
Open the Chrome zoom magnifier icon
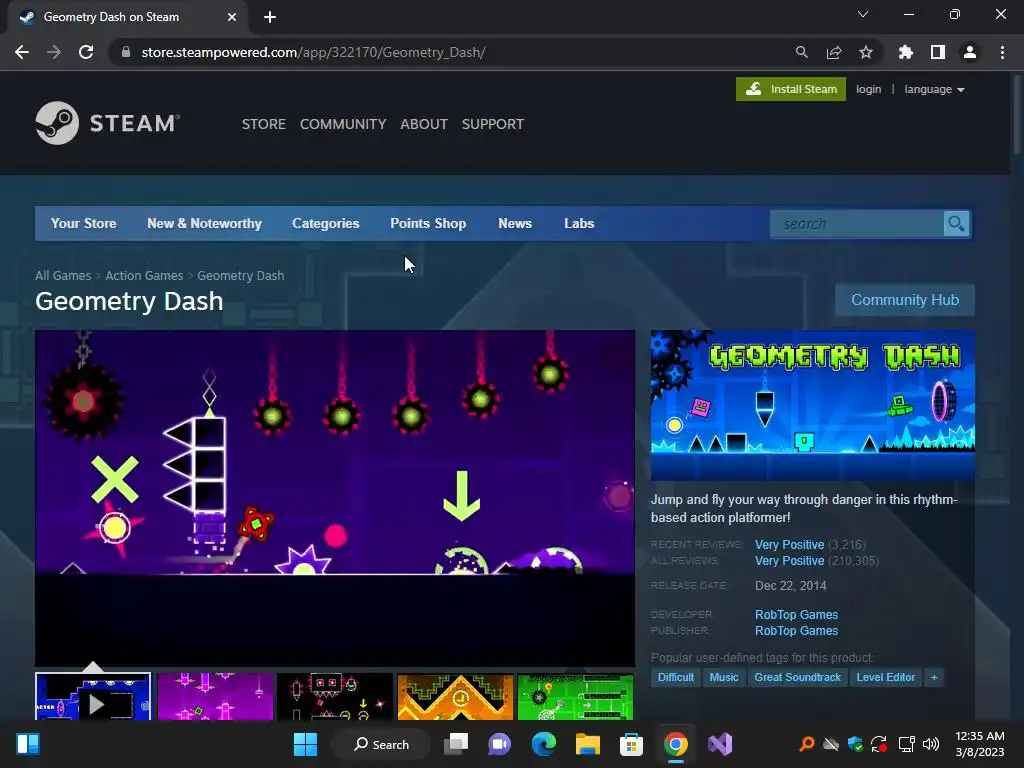pyautogui.click(x=801, y=52)
